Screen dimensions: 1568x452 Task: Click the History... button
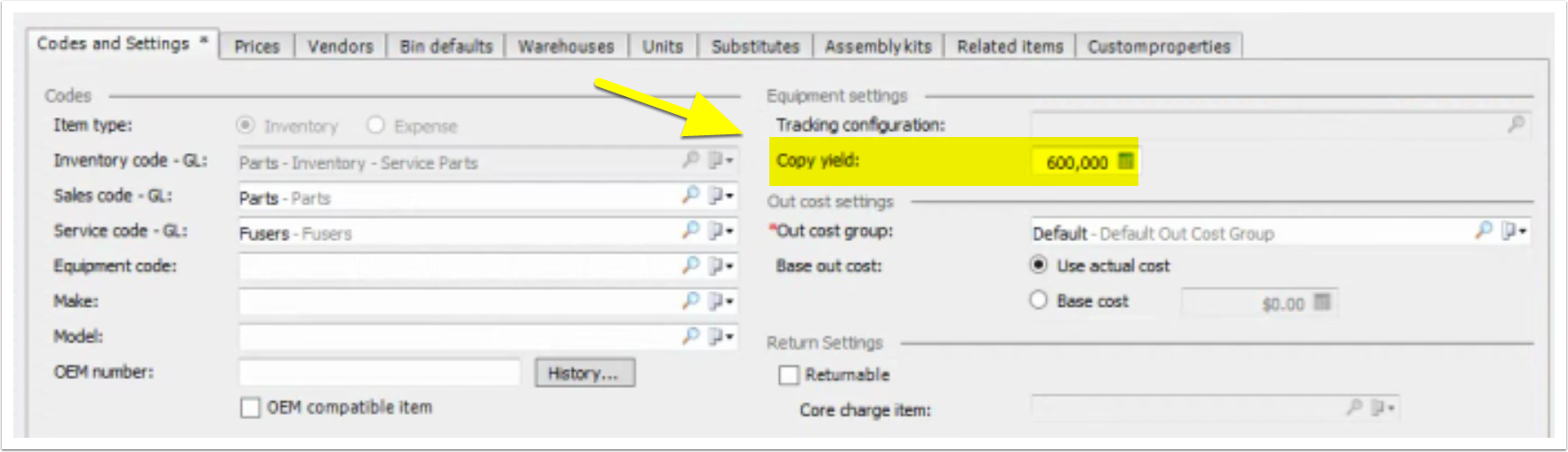(584, 373)
